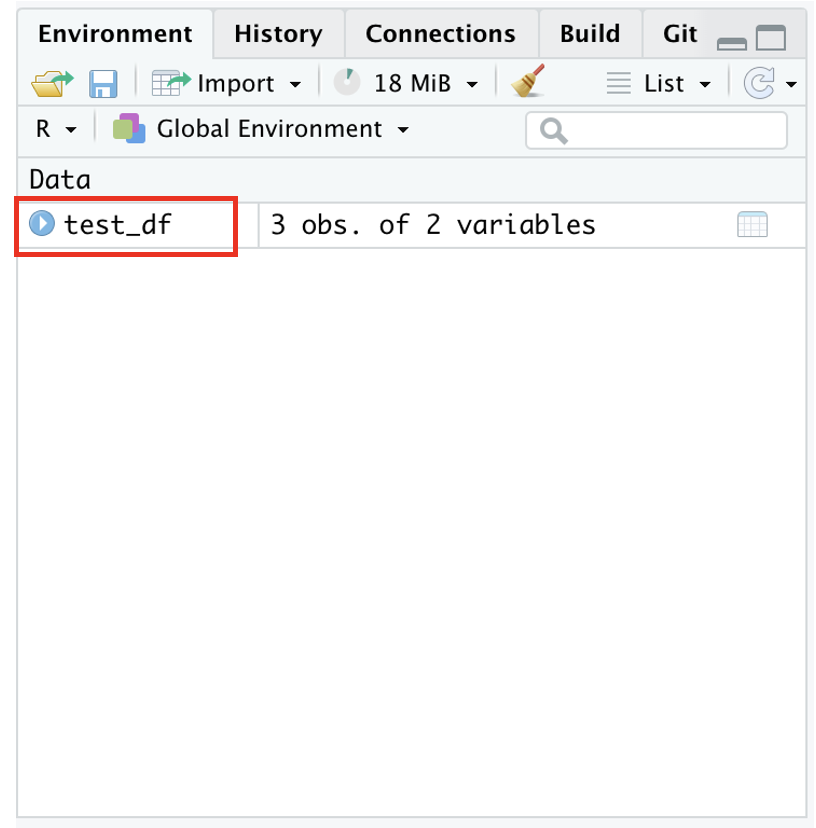
Task: Go to the Git tab
Action: click(680, 34)
